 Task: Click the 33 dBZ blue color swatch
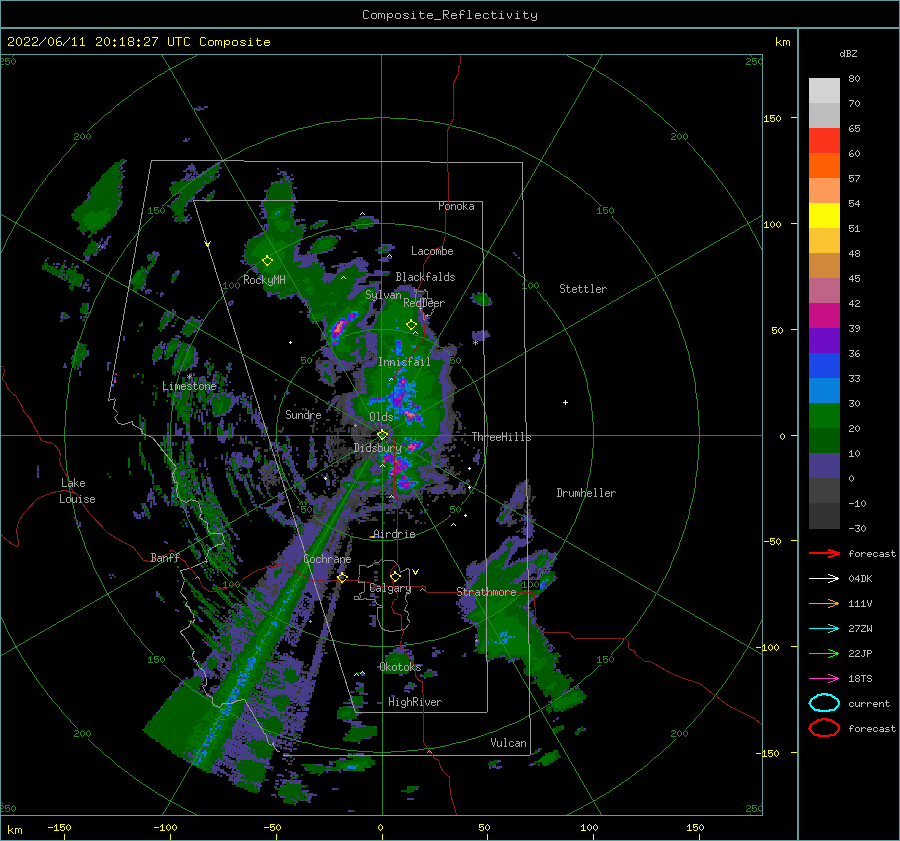[824, 365]
